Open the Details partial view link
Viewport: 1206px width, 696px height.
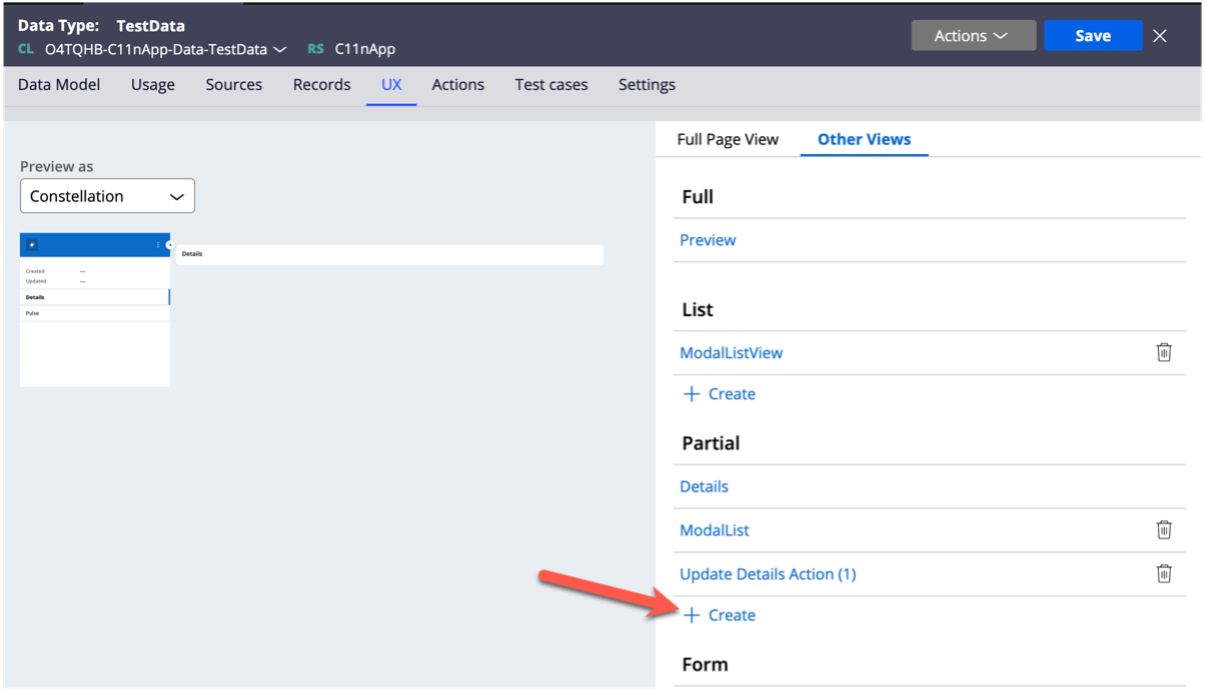pyautogui.click(x=704, y=486)
